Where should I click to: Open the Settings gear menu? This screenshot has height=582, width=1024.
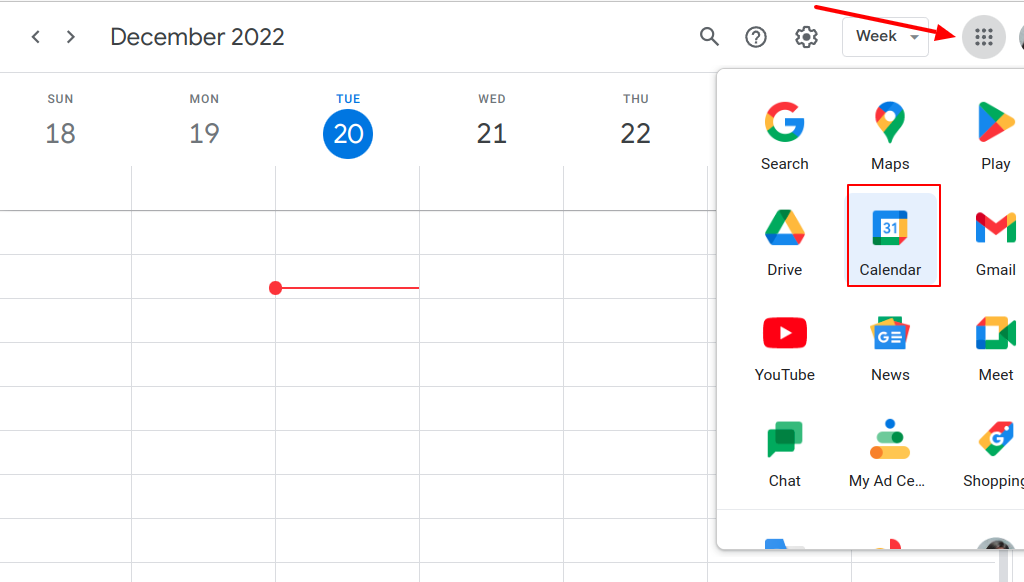[806, 37]
